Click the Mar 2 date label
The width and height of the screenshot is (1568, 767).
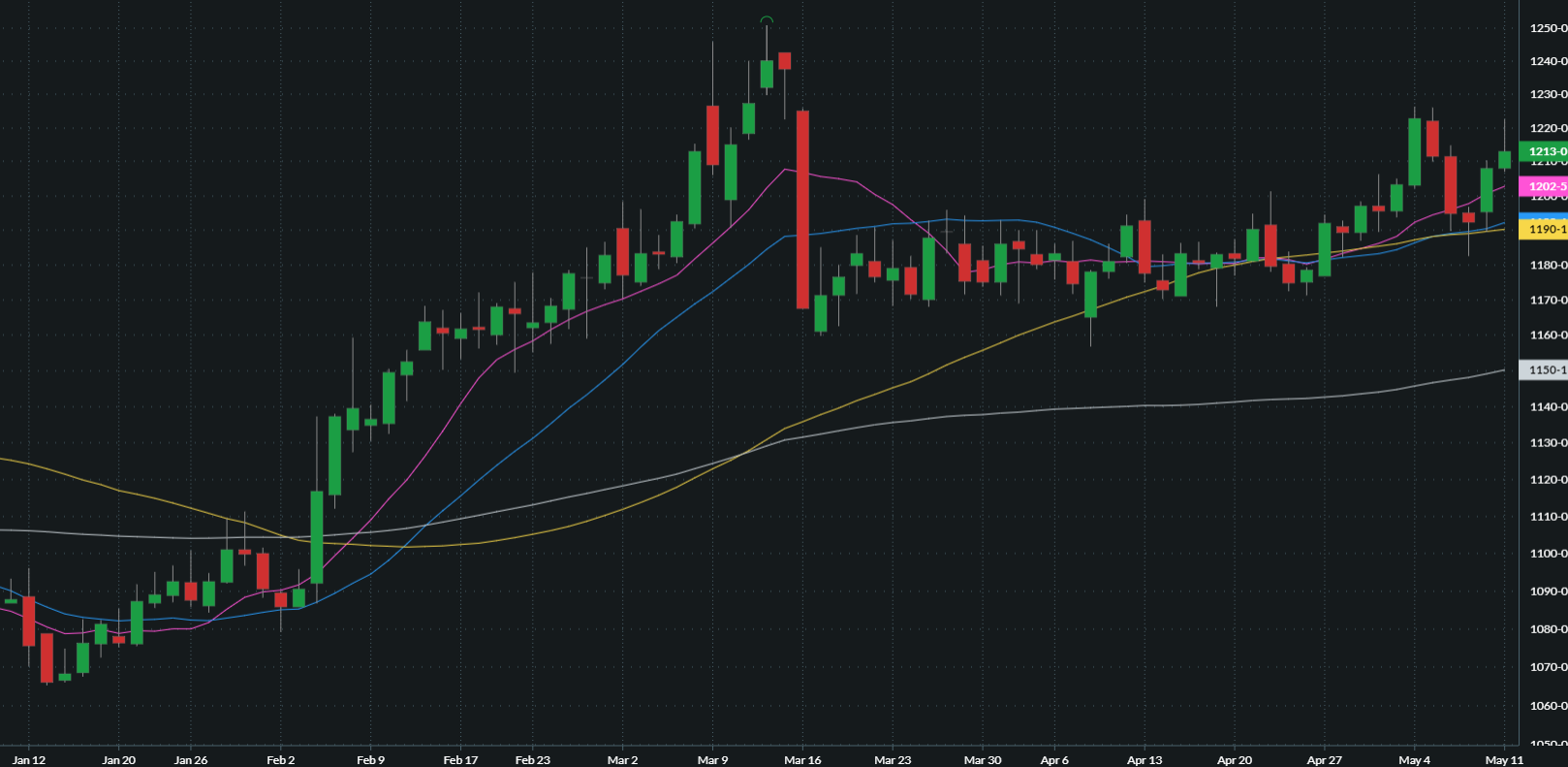tap(622, 760)
